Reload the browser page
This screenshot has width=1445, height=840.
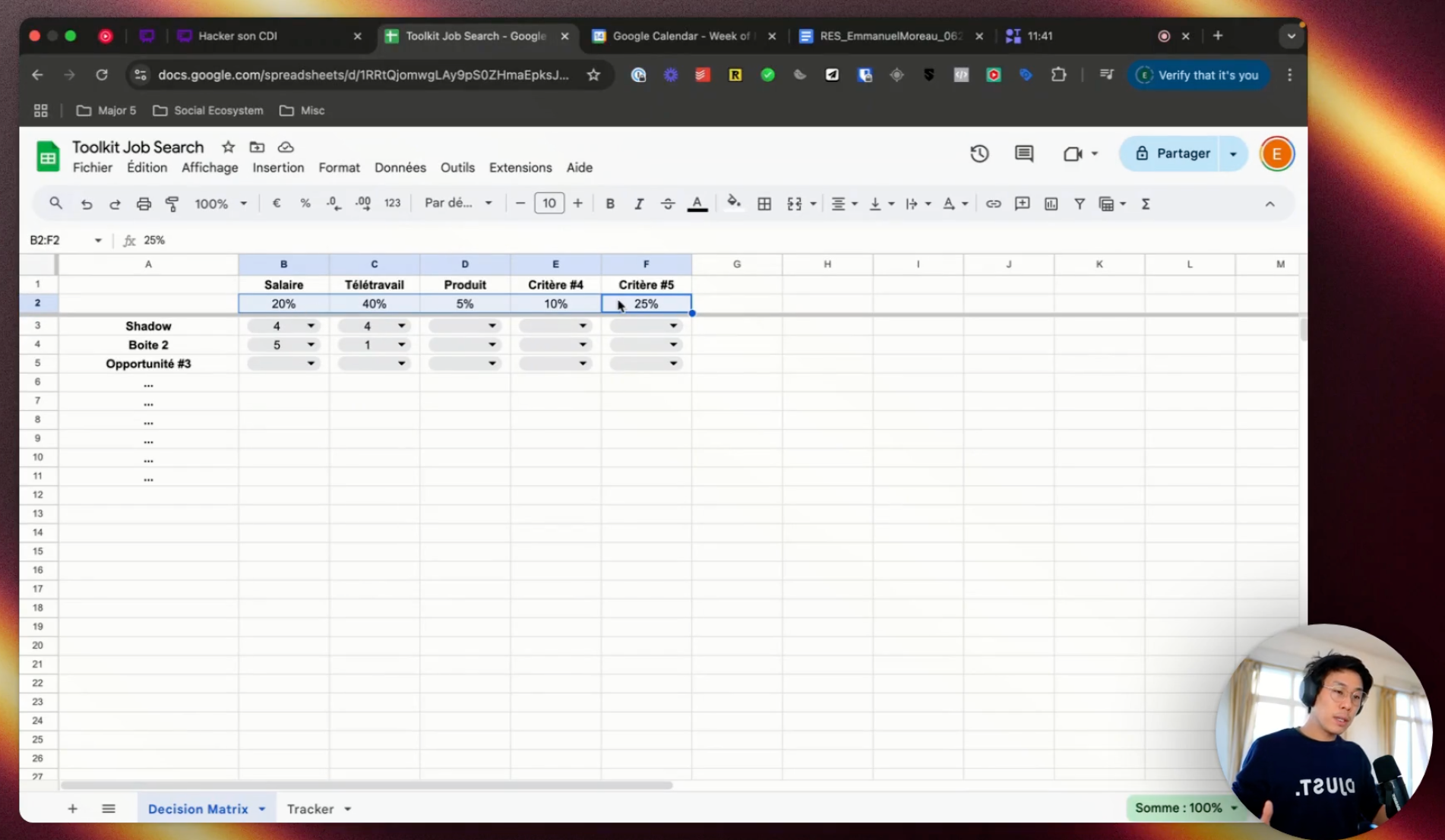tap(102, 74)
